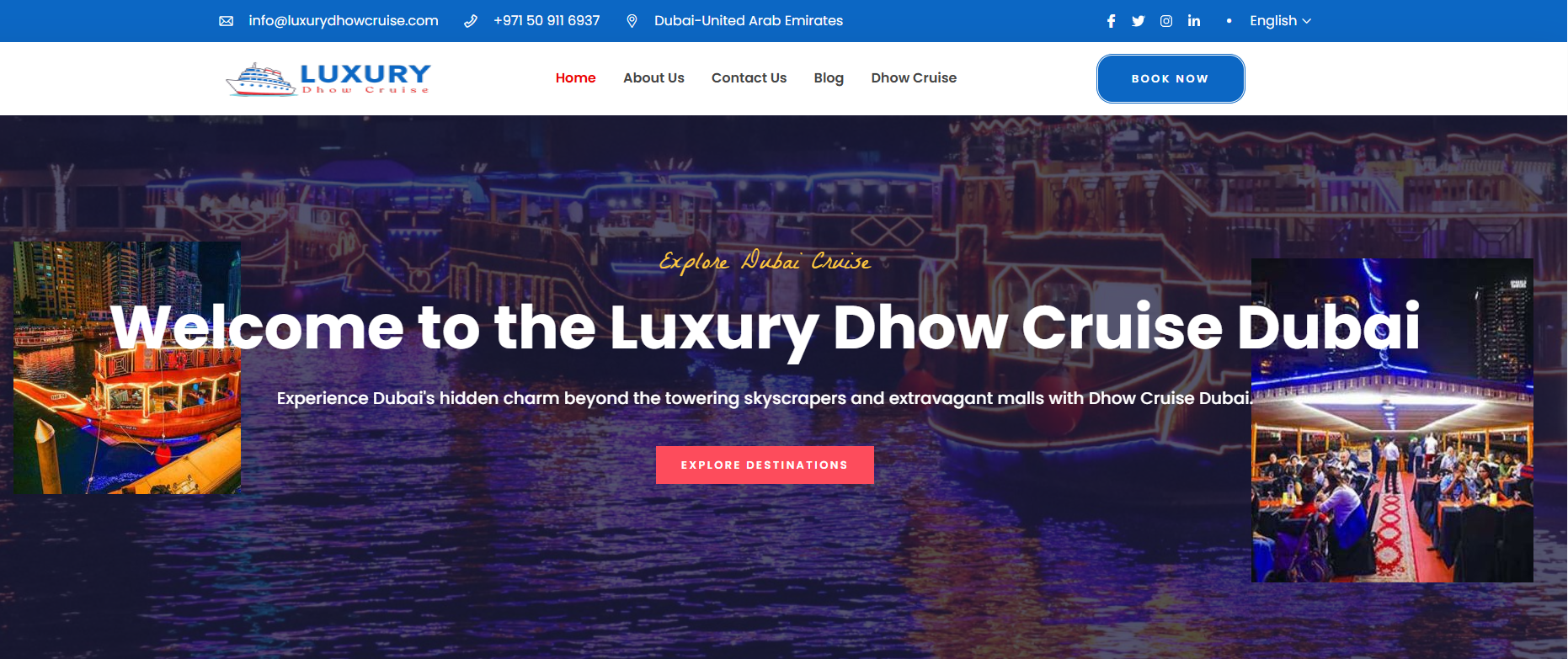
Task: Go to the Home menu item
Action: tap(576, 78)
